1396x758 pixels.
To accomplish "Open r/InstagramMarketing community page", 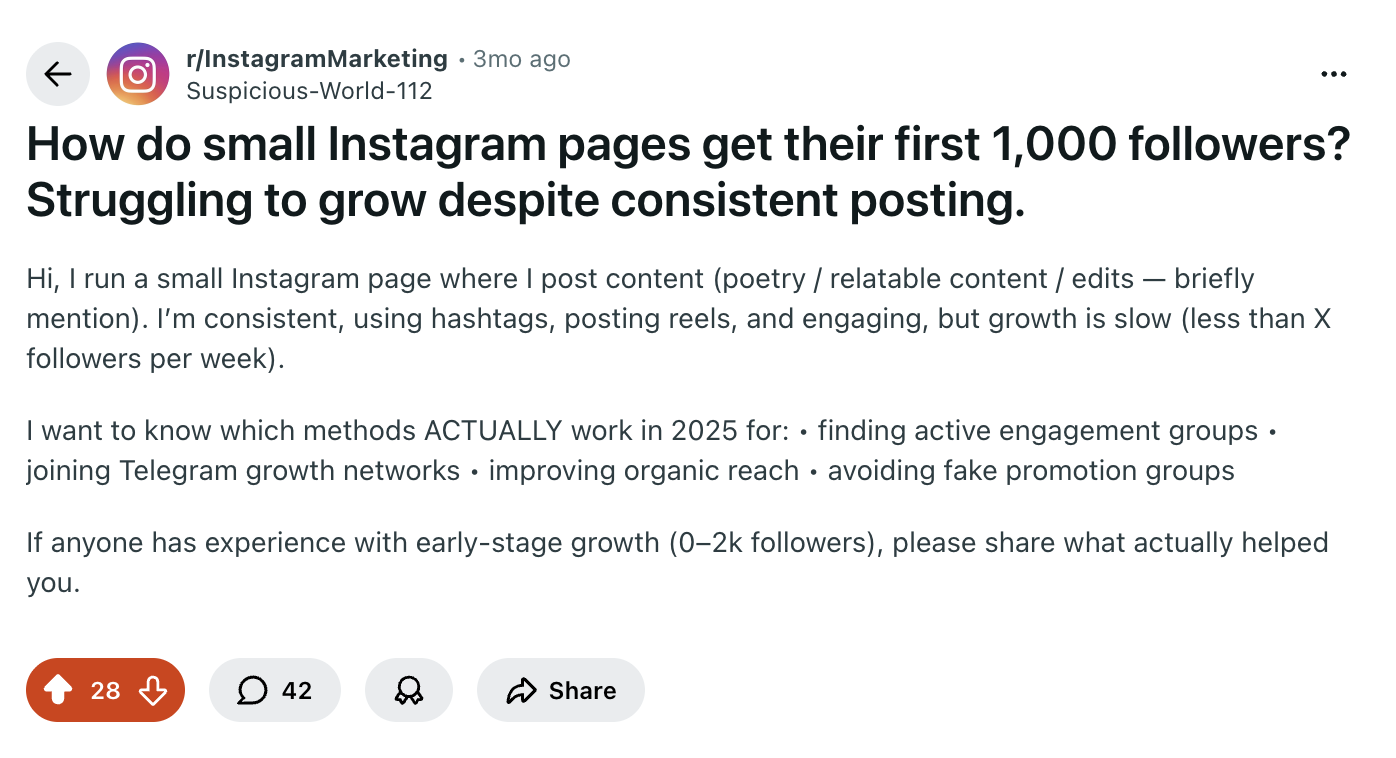I will coord(316,58).
